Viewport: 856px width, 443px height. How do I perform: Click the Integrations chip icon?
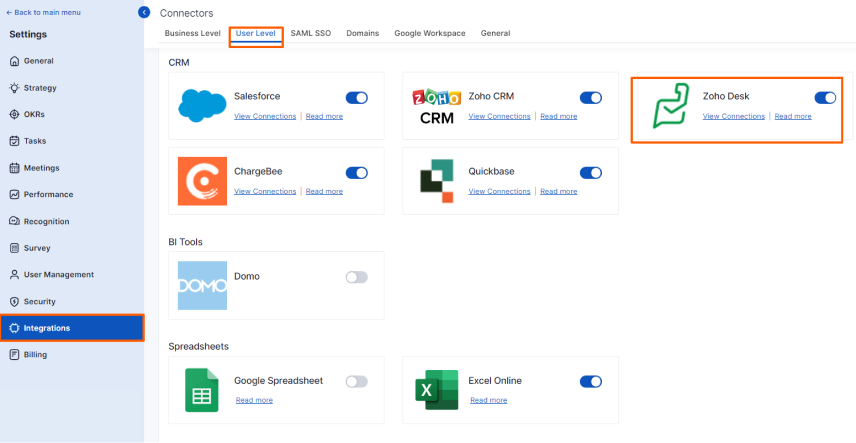point(15,328)
